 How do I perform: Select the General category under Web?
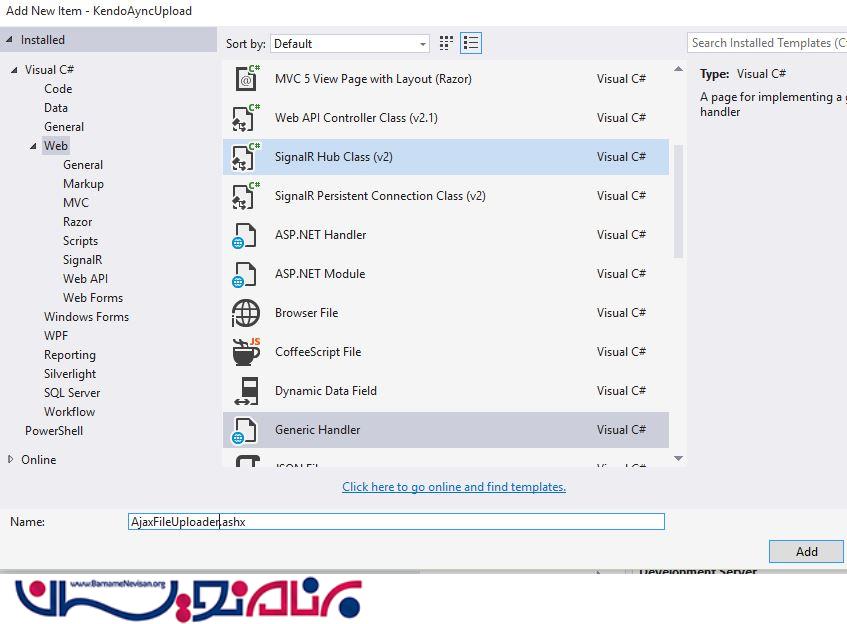pos(83,165)
